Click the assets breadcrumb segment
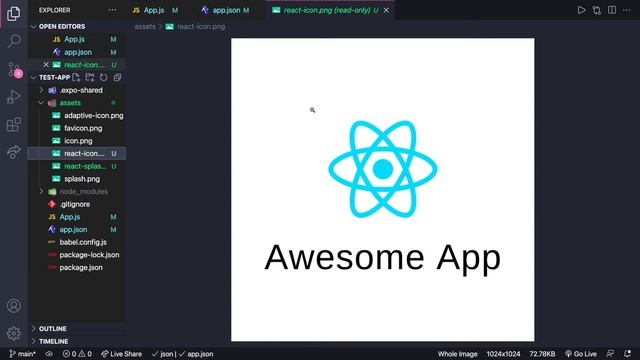This screenshot has width=640, height=360. pyautogui.click(x=145, y=27)
